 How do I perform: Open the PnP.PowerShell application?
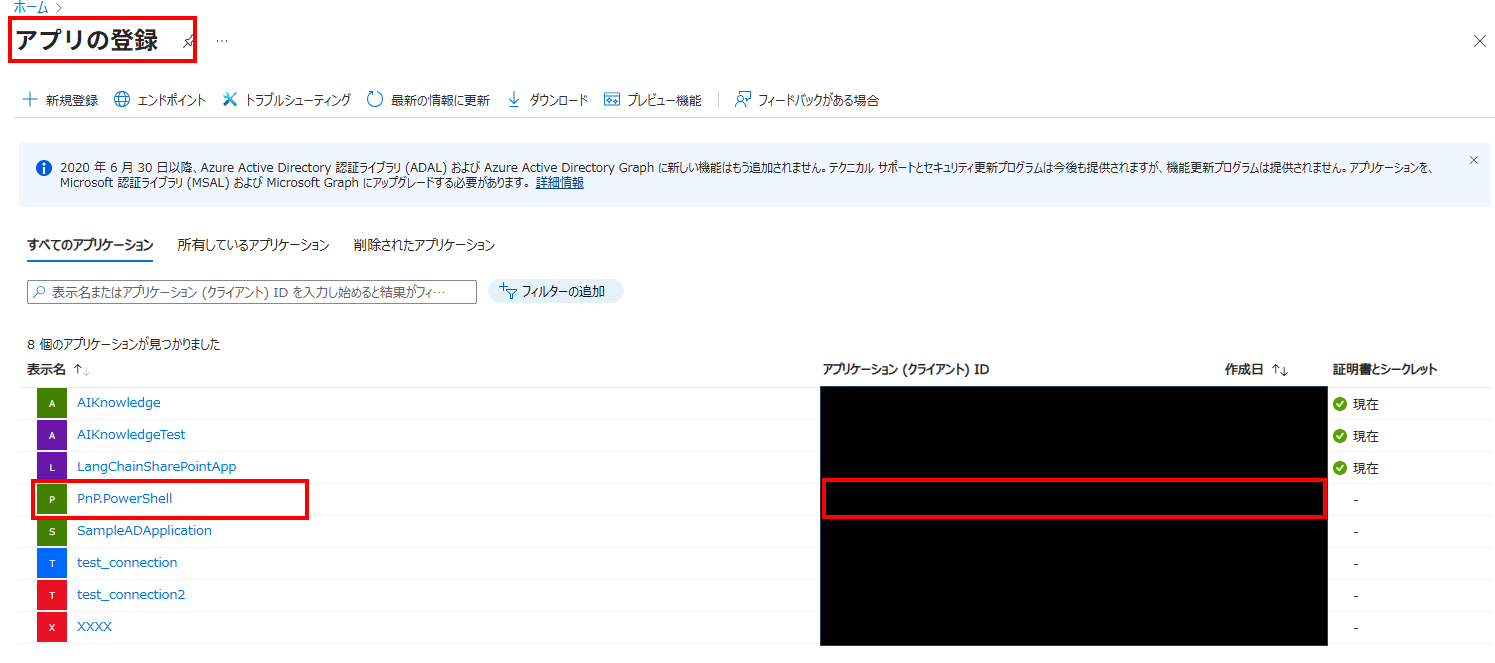(124, 498)
